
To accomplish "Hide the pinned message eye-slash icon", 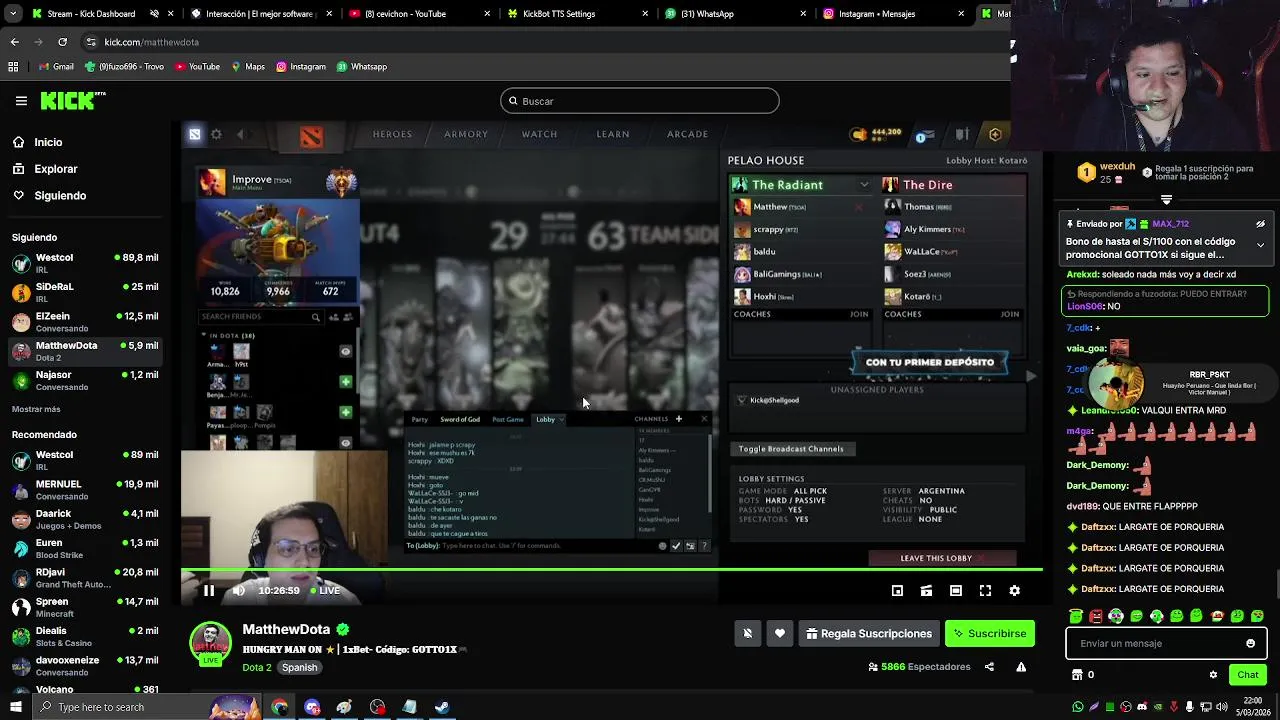I will [1260, 224].
